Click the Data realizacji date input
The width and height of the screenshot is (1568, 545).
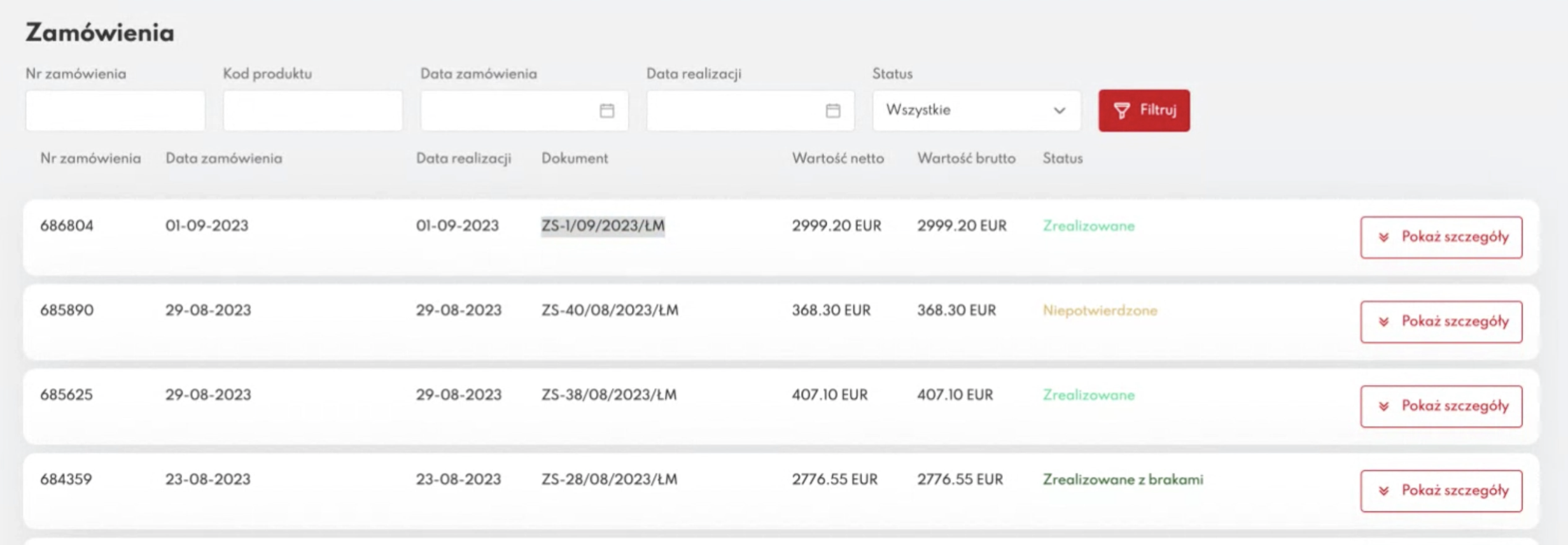[735, 111]
